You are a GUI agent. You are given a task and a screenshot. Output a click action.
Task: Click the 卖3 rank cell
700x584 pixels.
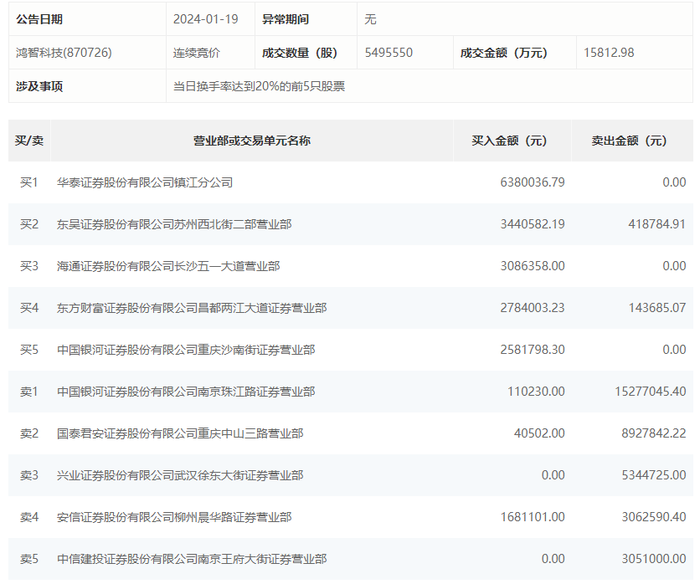coord(29,475)
